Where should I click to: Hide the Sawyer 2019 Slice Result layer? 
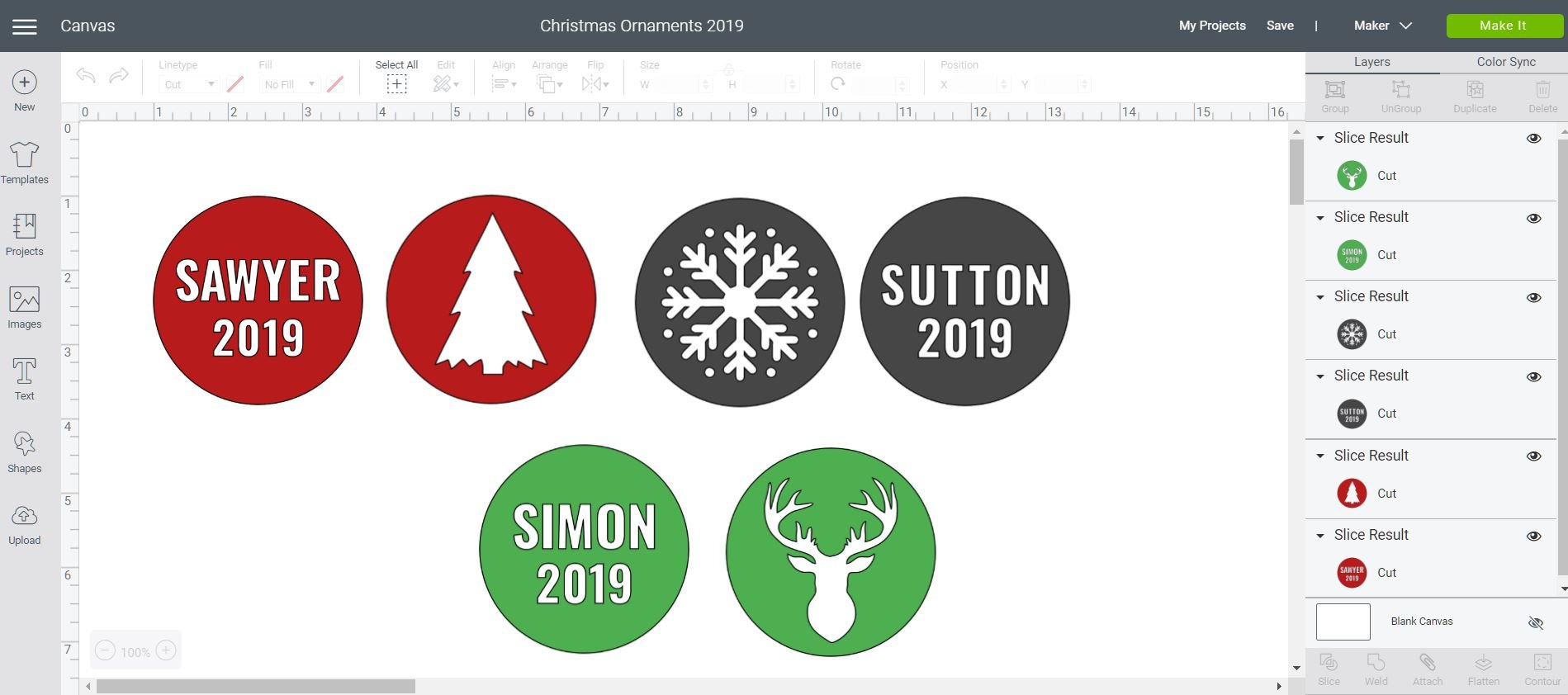(x=1534, y=536)
